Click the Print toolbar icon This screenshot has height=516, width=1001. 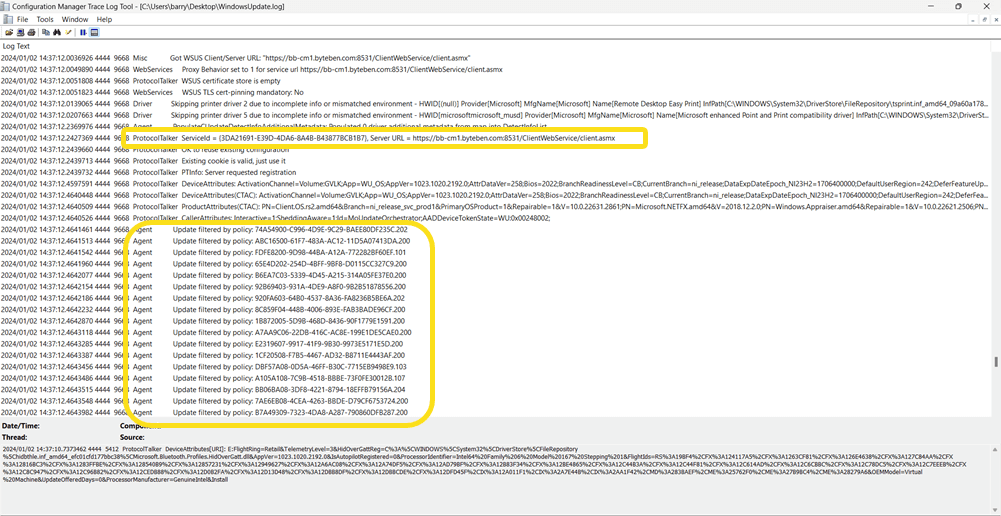pyautogui.click(x=31, y=32)
